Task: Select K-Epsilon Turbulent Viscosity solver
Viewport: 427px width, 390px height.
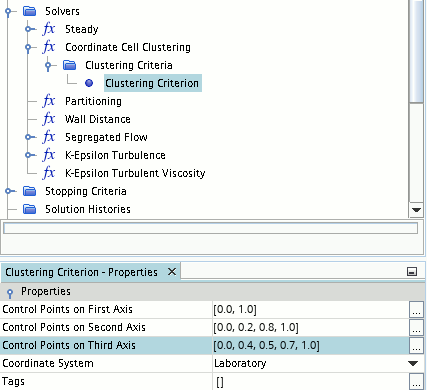Action: 135,173
